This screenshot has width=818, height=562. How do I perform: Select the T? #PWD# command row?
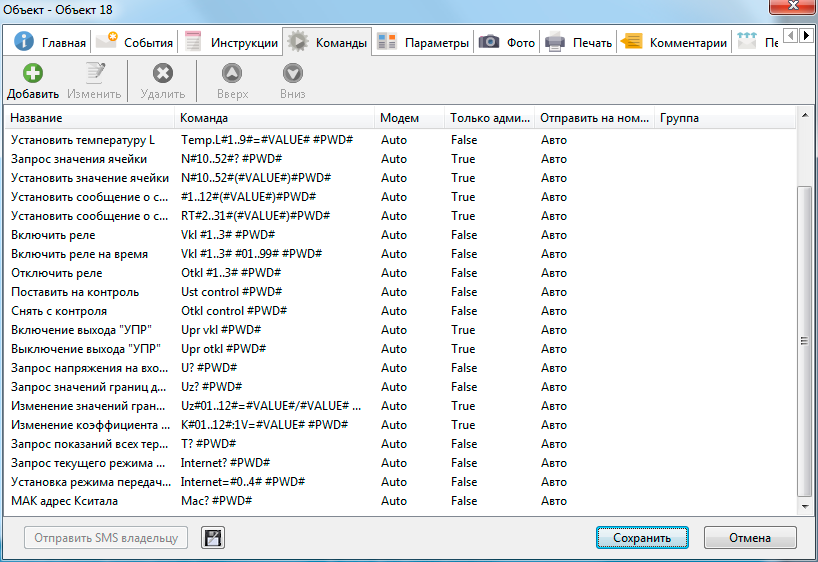[400, 444]
